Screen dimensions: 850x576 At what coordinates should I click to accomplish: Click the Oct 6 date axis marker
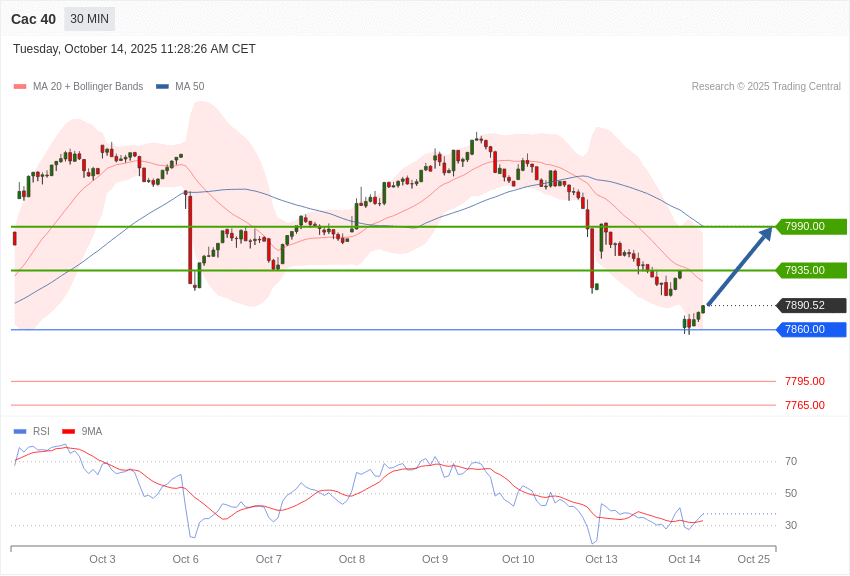coord(185,559)
